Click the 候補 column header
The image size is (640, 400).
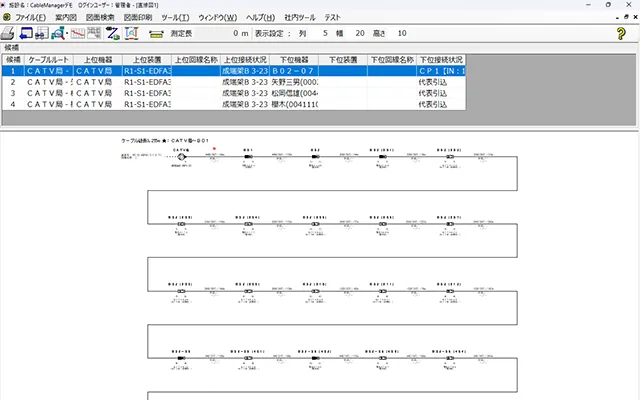click(13, 60)
